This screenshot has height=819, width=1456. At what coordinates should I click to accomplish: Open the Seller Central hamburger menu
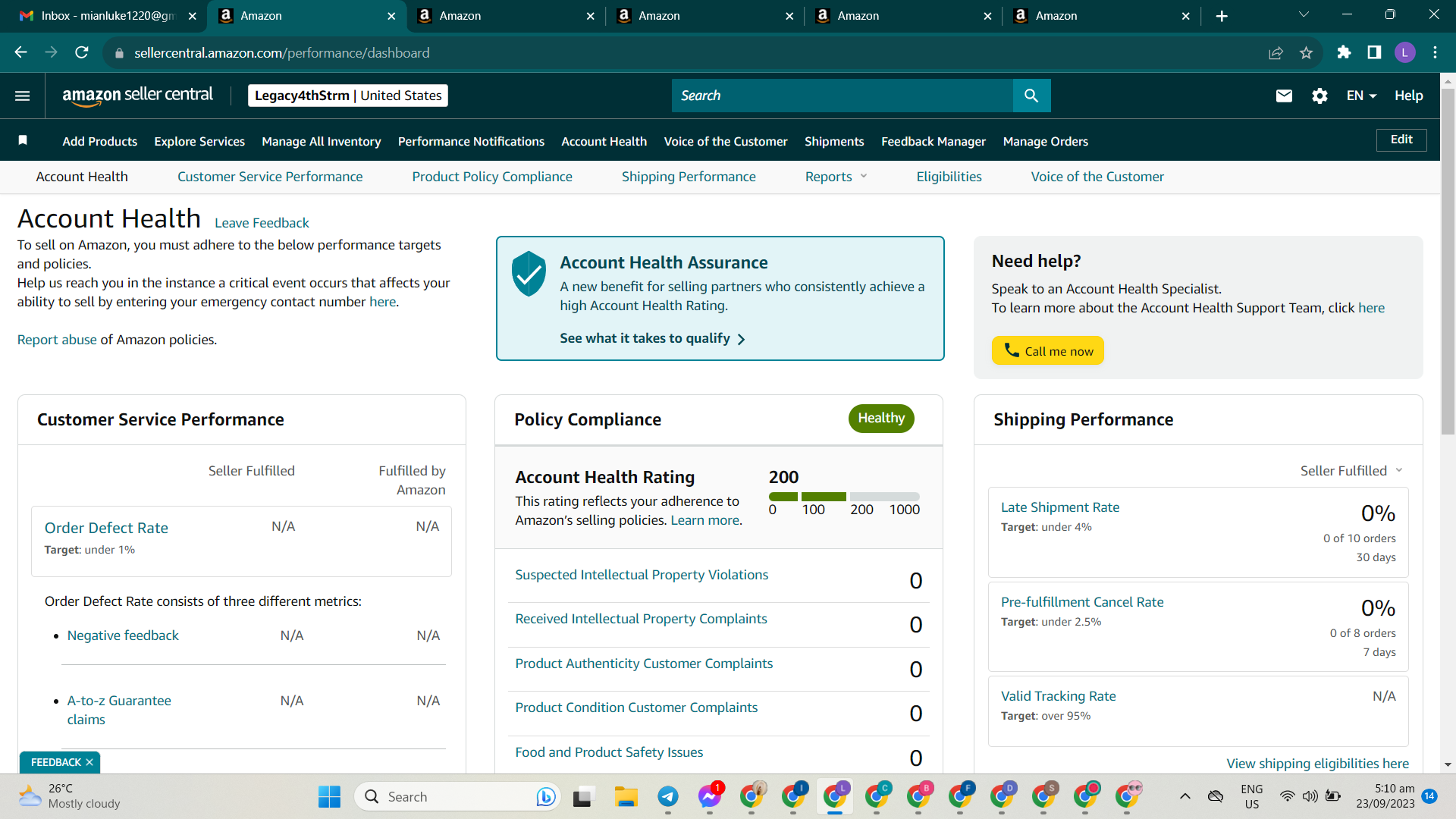[23, 96]
